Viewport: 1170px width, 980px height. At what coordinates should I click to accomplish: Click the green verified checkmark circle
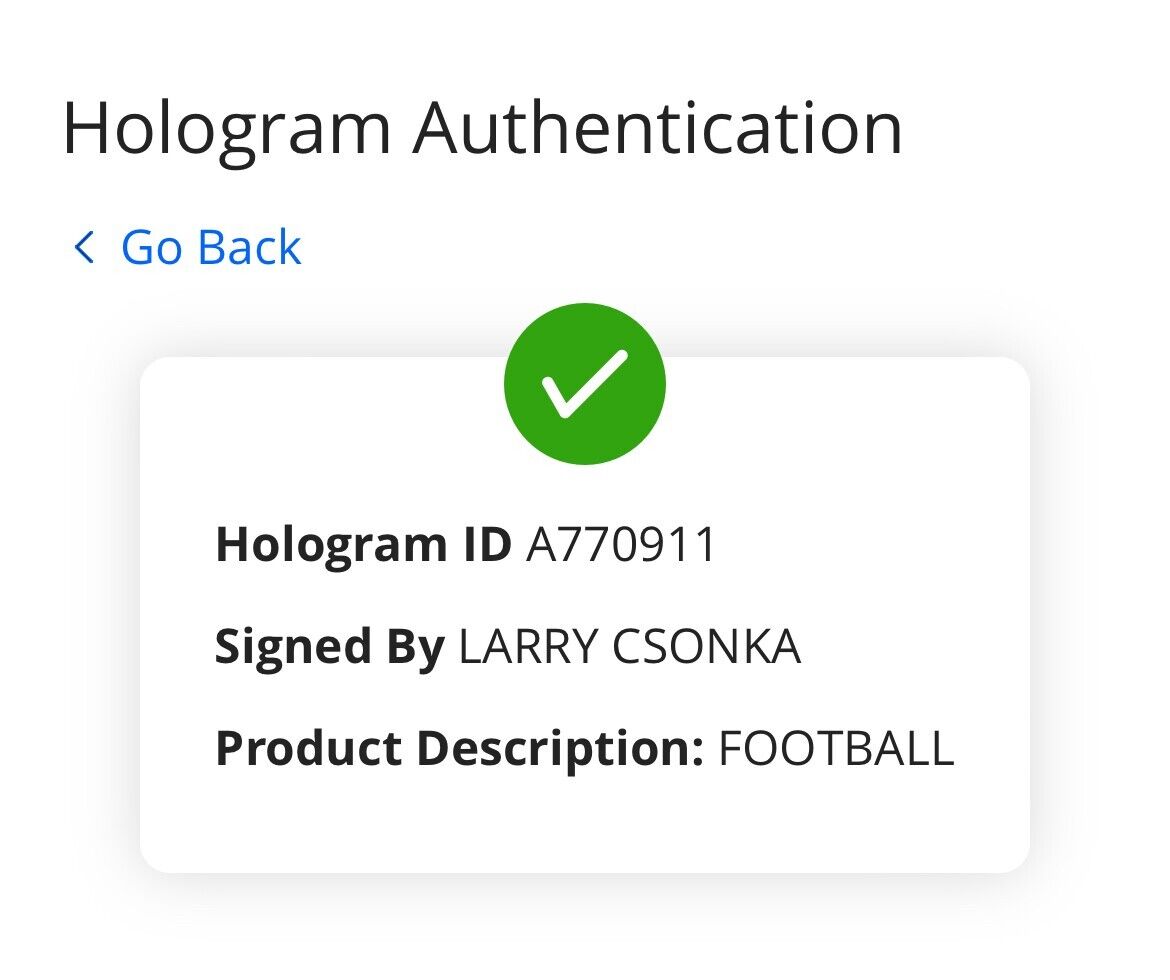click(585, 384)
